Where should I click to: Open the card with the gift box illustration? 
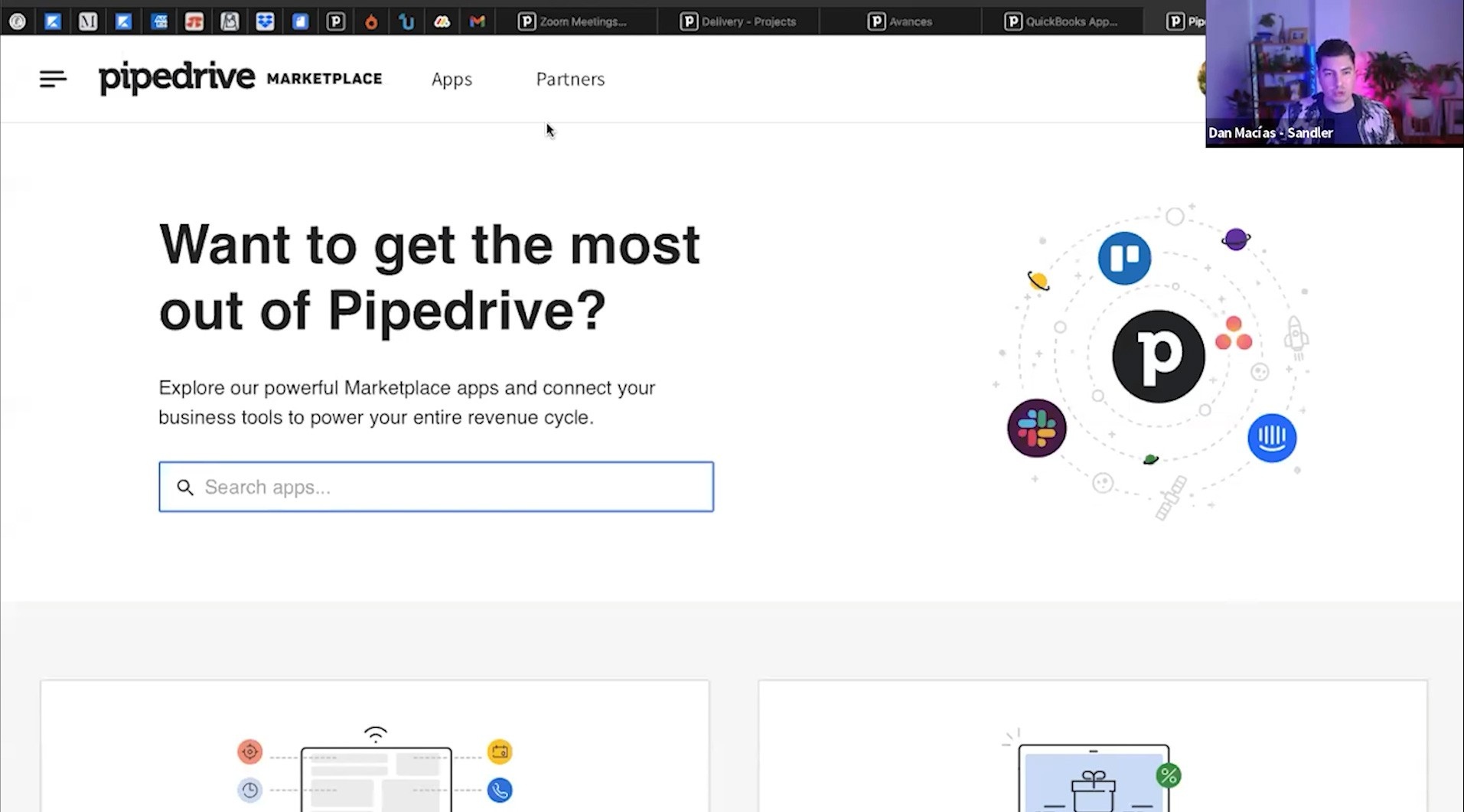click(x=1093, y=746)
